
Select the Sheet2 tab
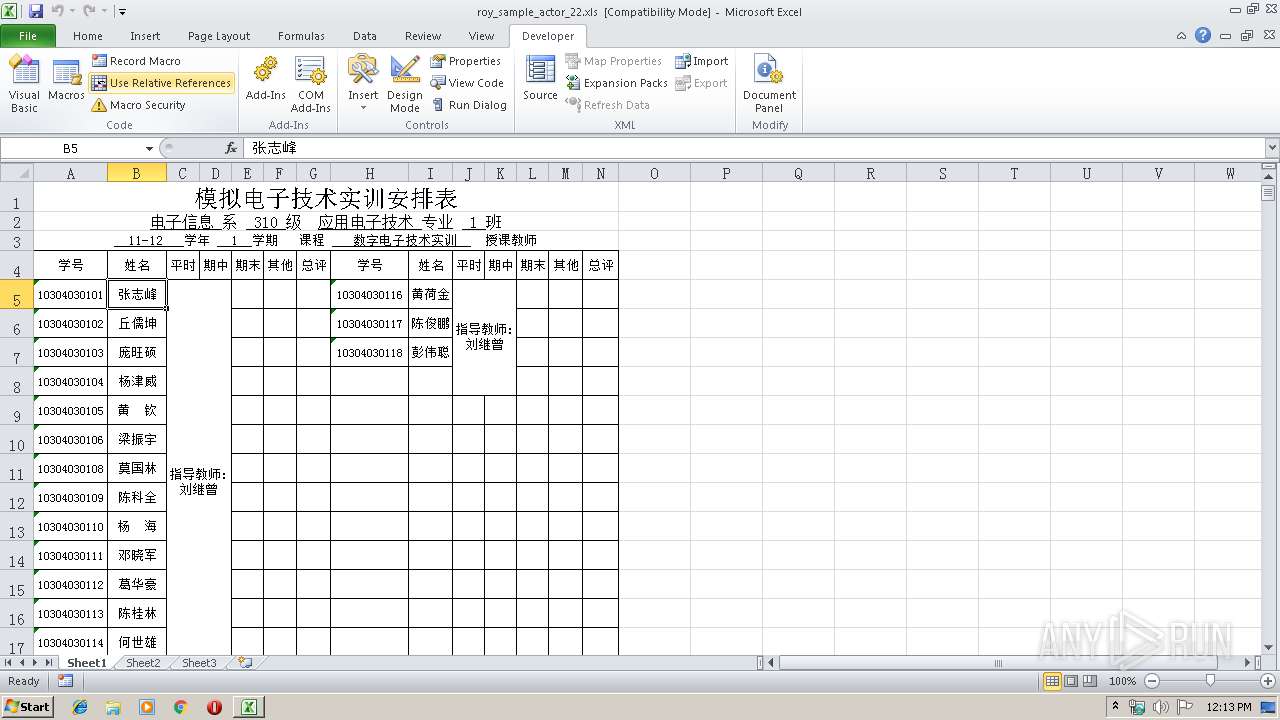point(142,663)
